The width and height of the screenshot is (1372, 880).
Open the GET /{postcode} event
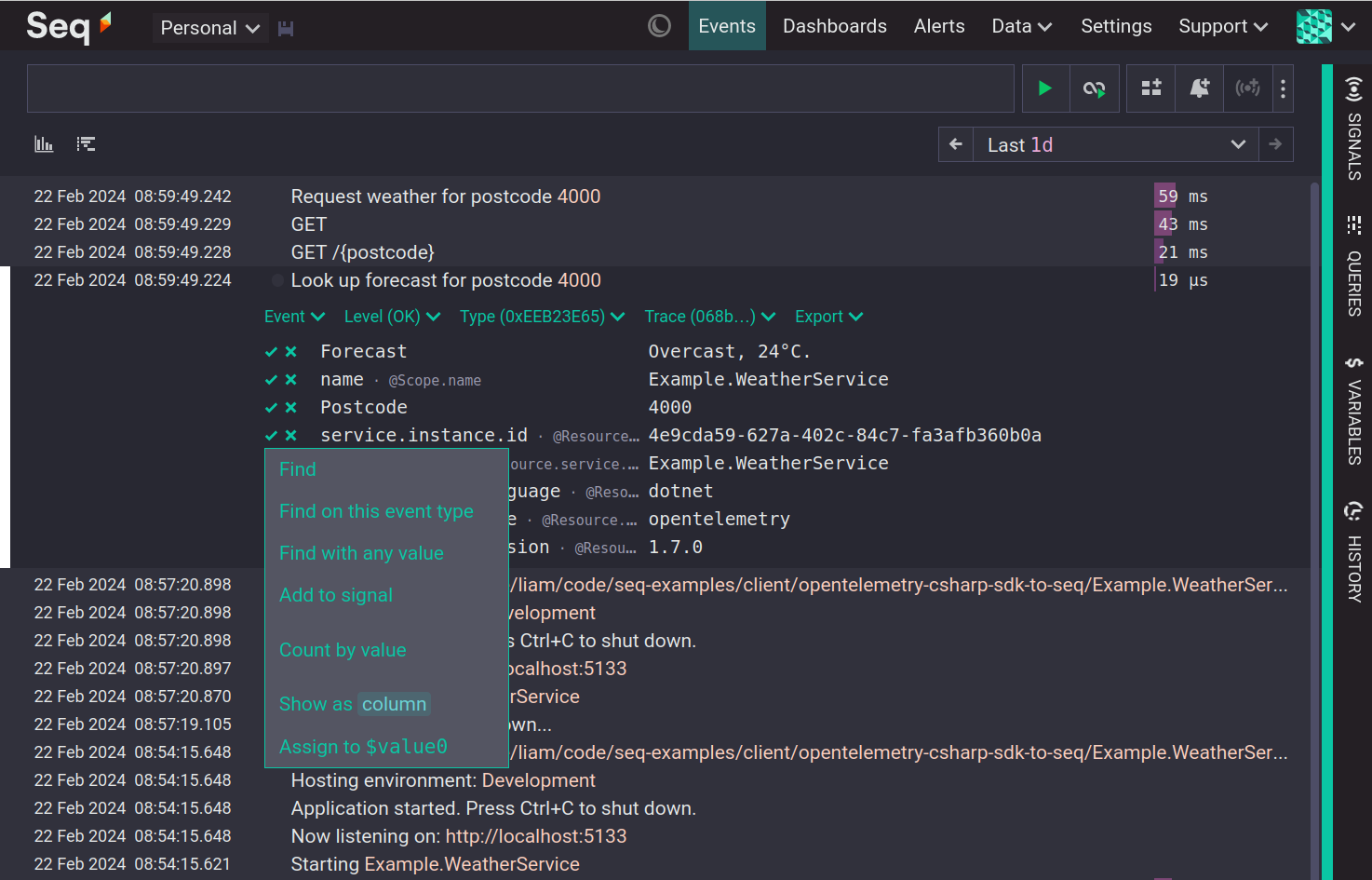[x=362, y=252]
